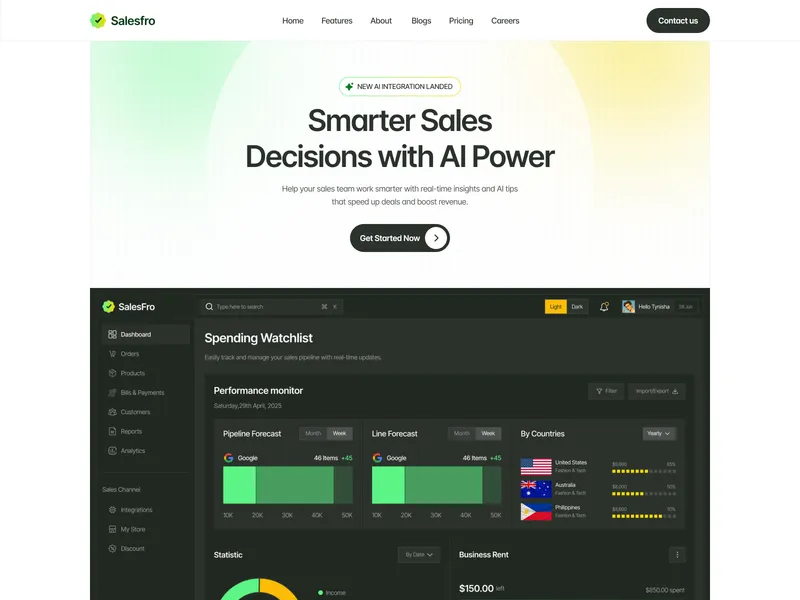Click the Products box icon
800x600 pixels.
[x=112, y=373]
